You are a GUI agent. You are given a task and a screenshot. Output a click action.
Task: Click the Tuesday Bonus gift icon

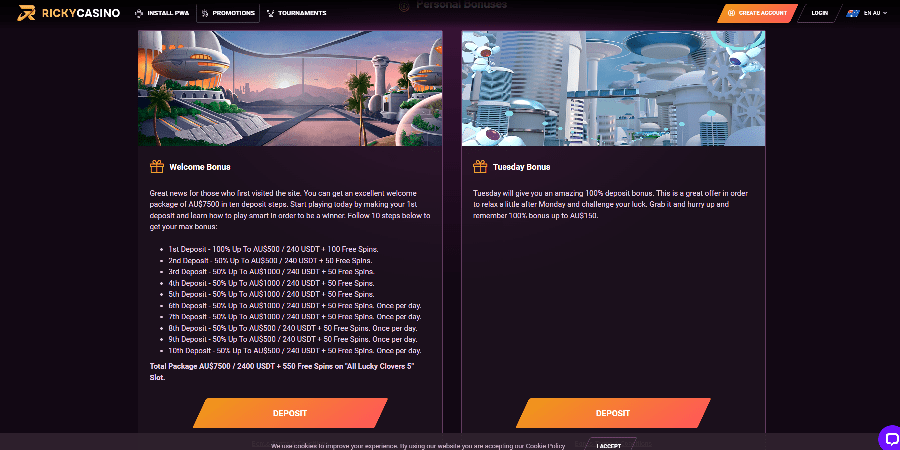click(480, 167)
